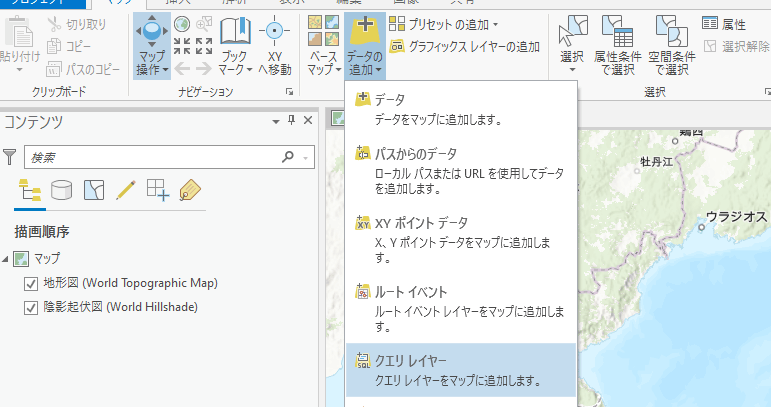Click Cut (切り取り) in the clipboard group
Image resolution: width=771 pixels, height=407 pixels.
click(x=76, y=24)
